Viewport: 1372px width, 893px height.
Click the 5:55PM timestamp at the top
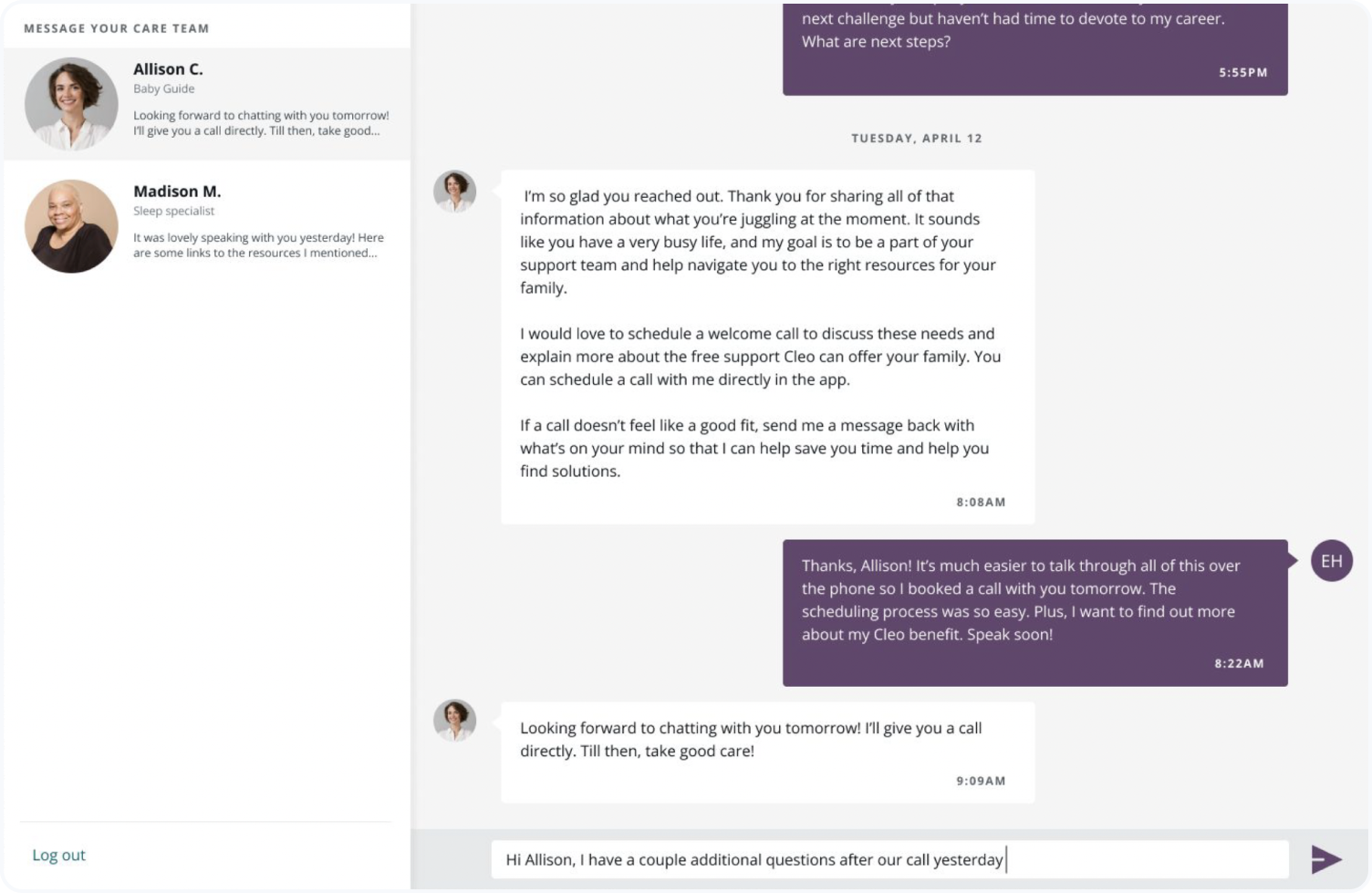(1242, 72)
